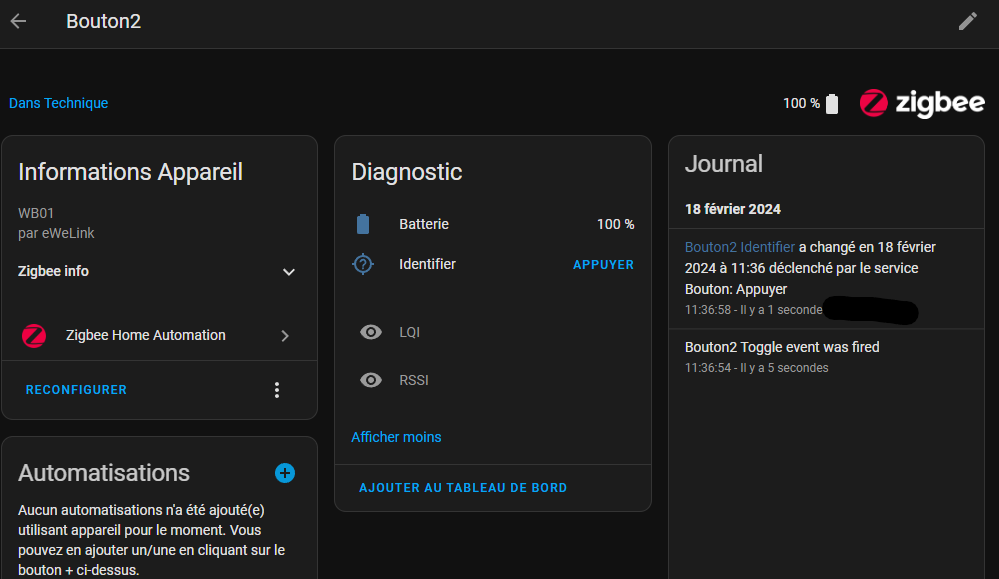This screenshot has height=579, width=999.
Task: Click the back arrow icon
Action: tap(18, 21)
